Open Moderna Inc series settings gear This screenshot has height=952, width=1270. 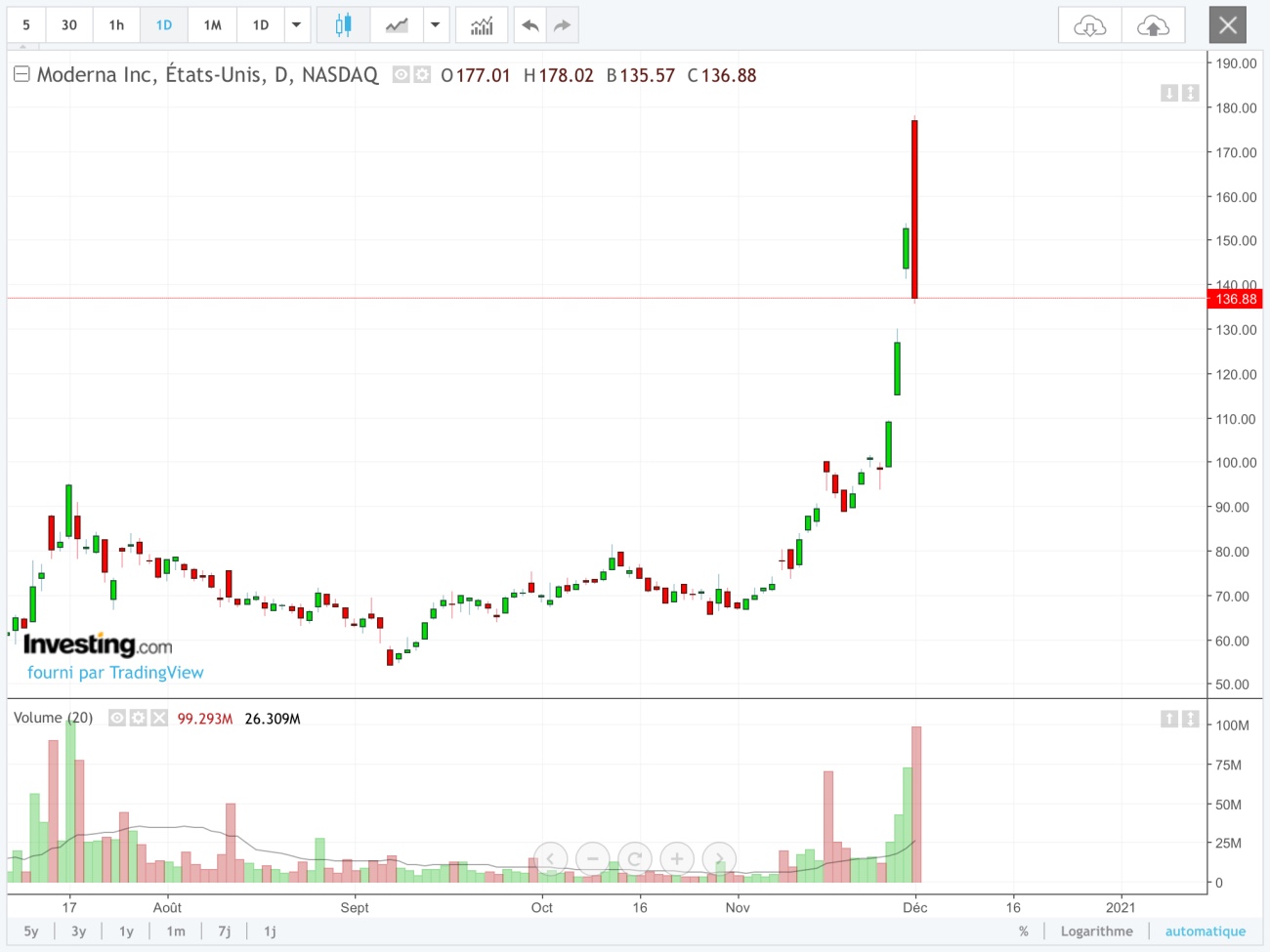coord(422,74)
